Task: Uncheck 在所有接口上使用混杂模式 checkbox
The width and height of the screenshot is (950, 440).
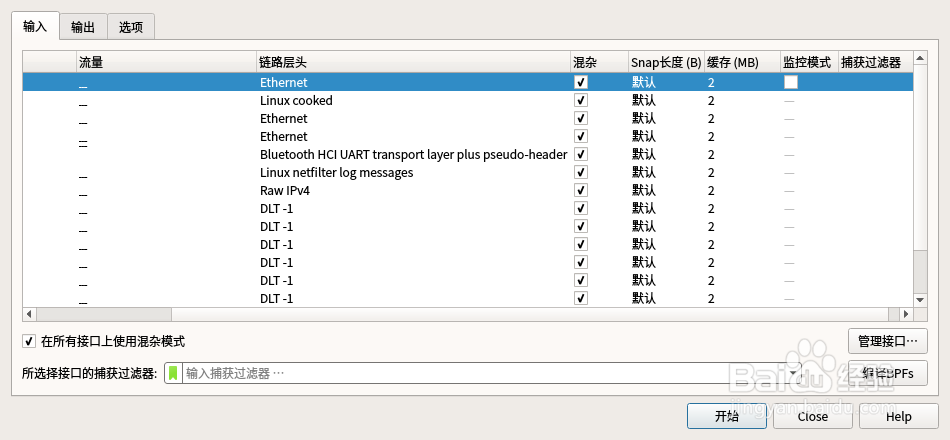Action: click(29, 342)
